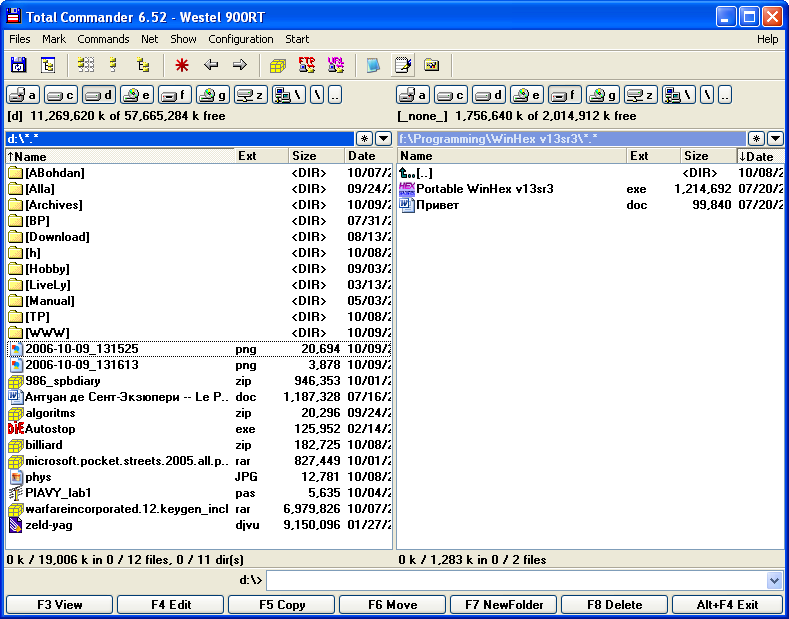Open right panel directory history dropdown
789x619 pixels.
(x=774, y=138)
